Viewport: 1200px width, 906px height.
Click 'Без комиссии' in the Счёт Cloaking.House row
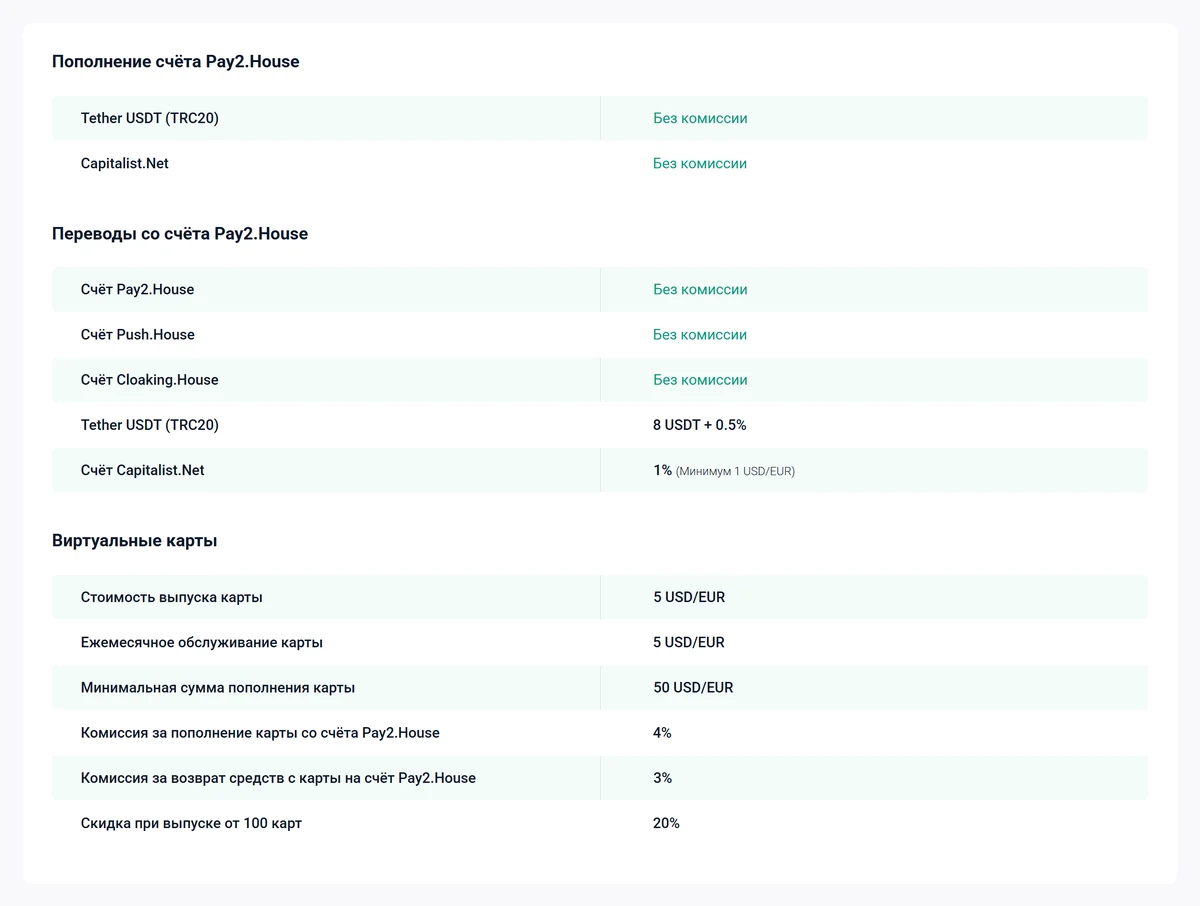point(700,379)
